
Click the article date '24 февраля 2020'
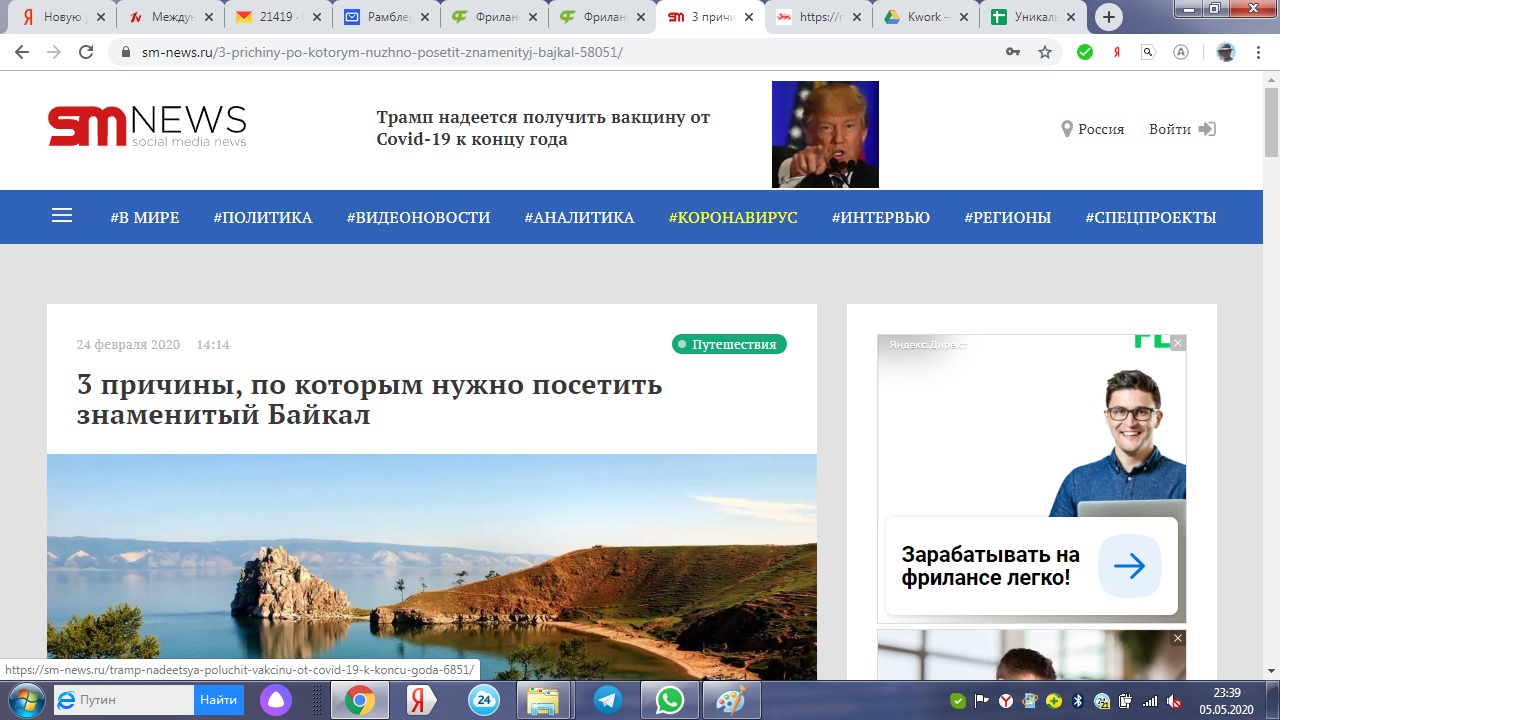pyautogui.click(x=128, y=345)
